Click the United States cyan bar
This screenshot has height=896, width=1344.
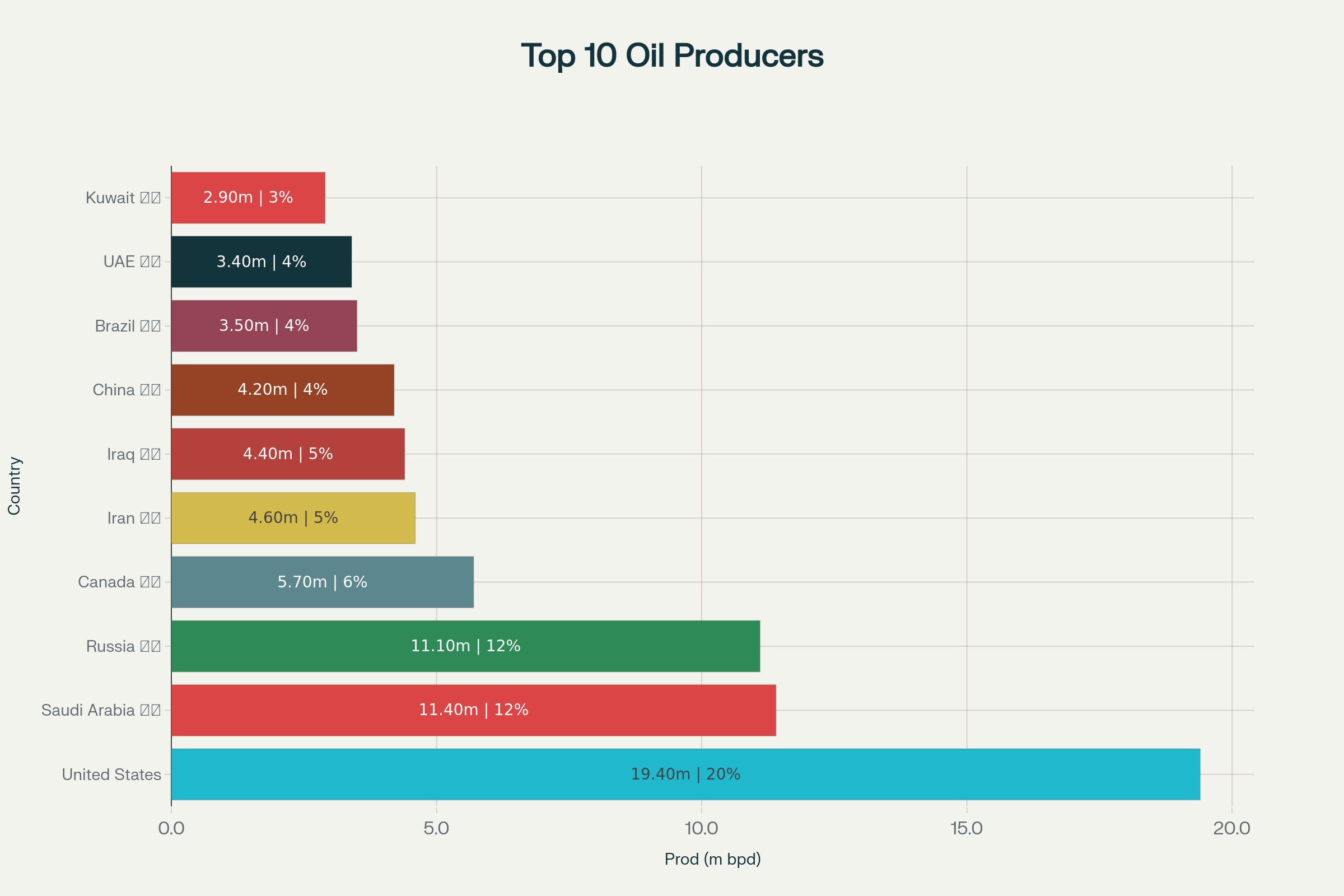[685, 774]
